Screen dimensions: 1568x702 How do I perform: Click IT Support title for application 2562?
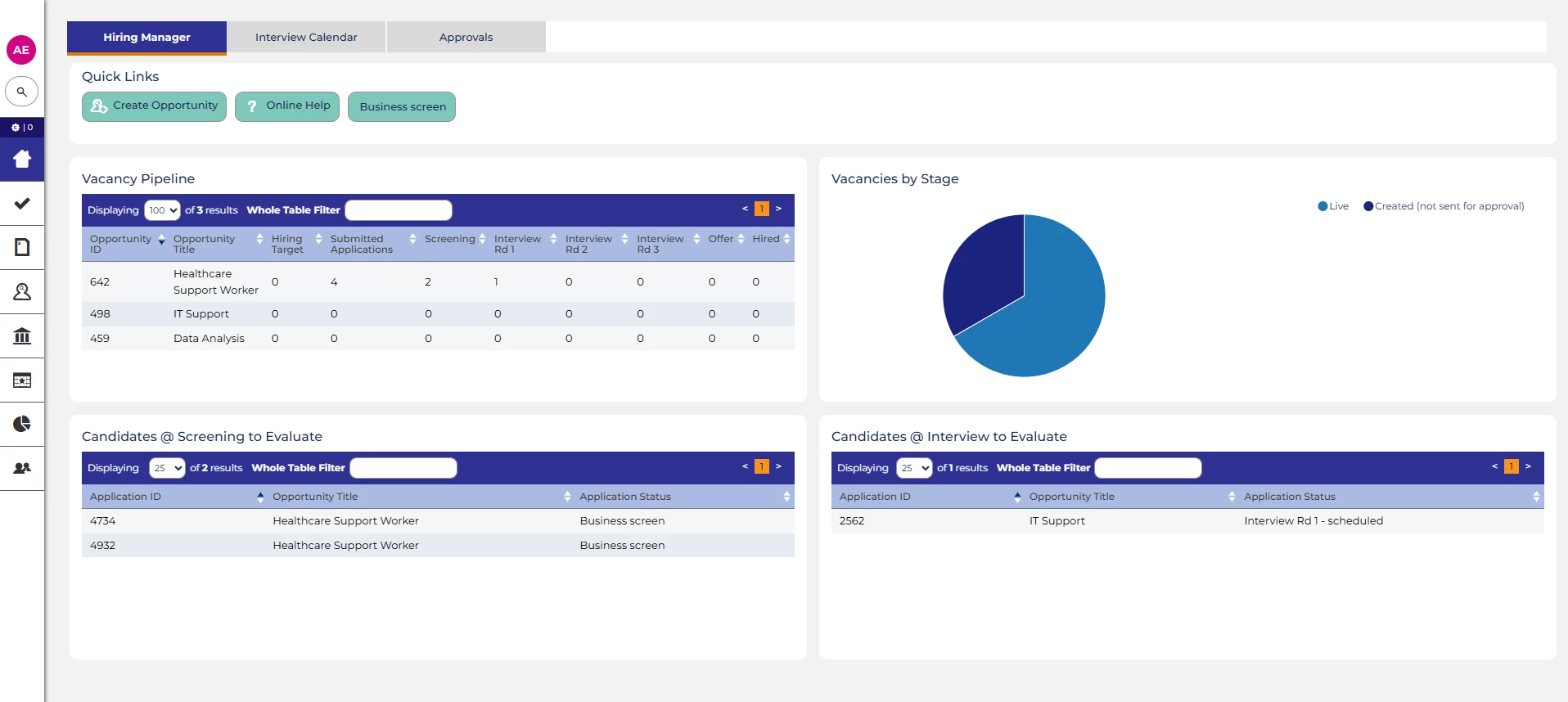[x=1057, y=521]
